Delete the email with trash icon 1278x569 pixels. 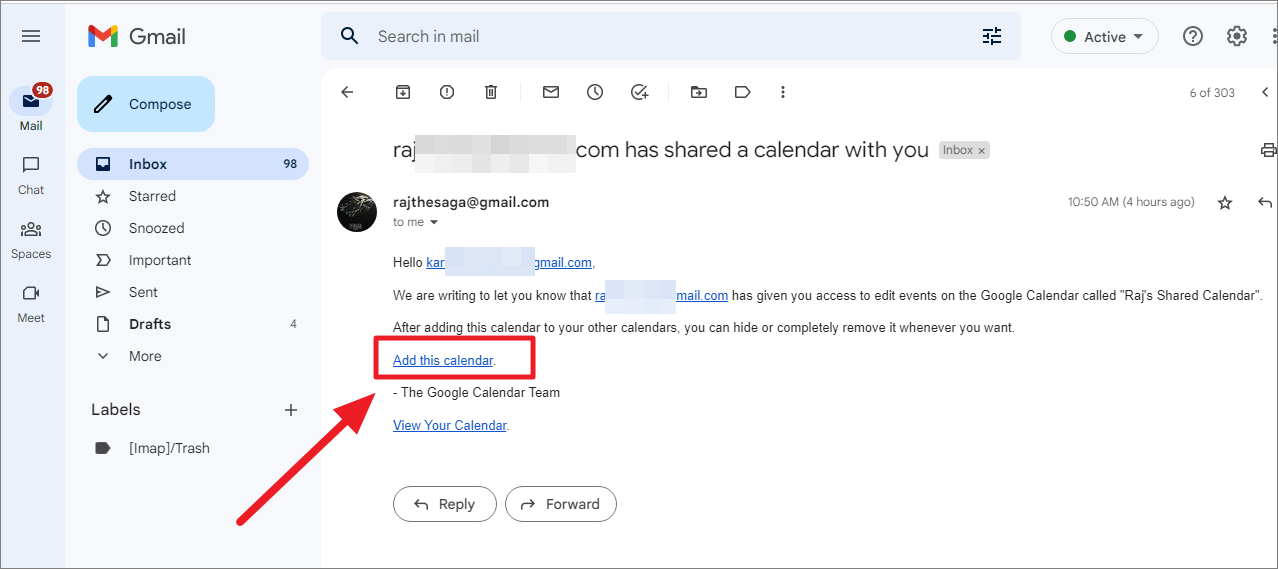click(491, 92)
